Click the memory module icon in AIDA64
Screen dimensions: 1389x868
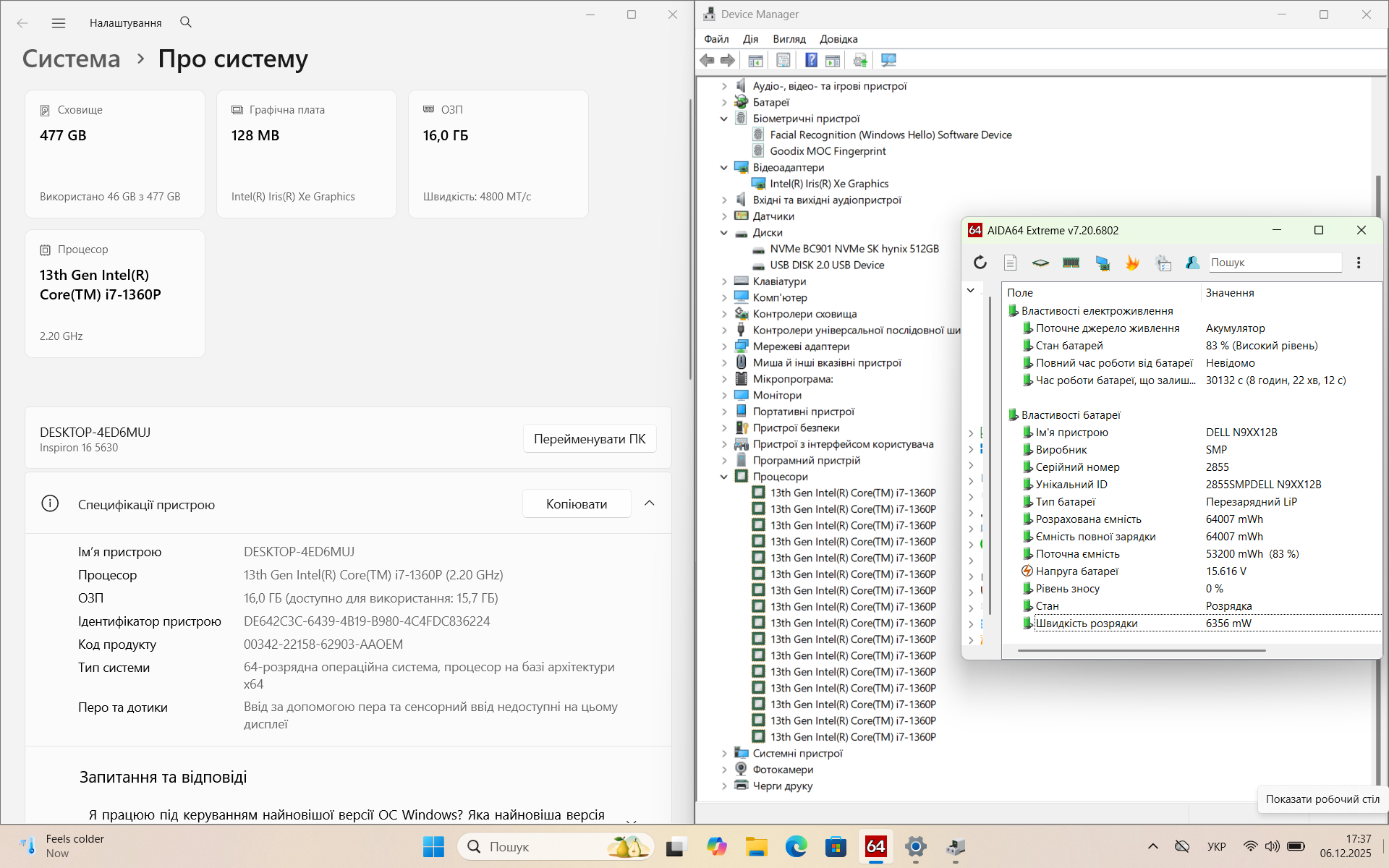point(1071,263)
